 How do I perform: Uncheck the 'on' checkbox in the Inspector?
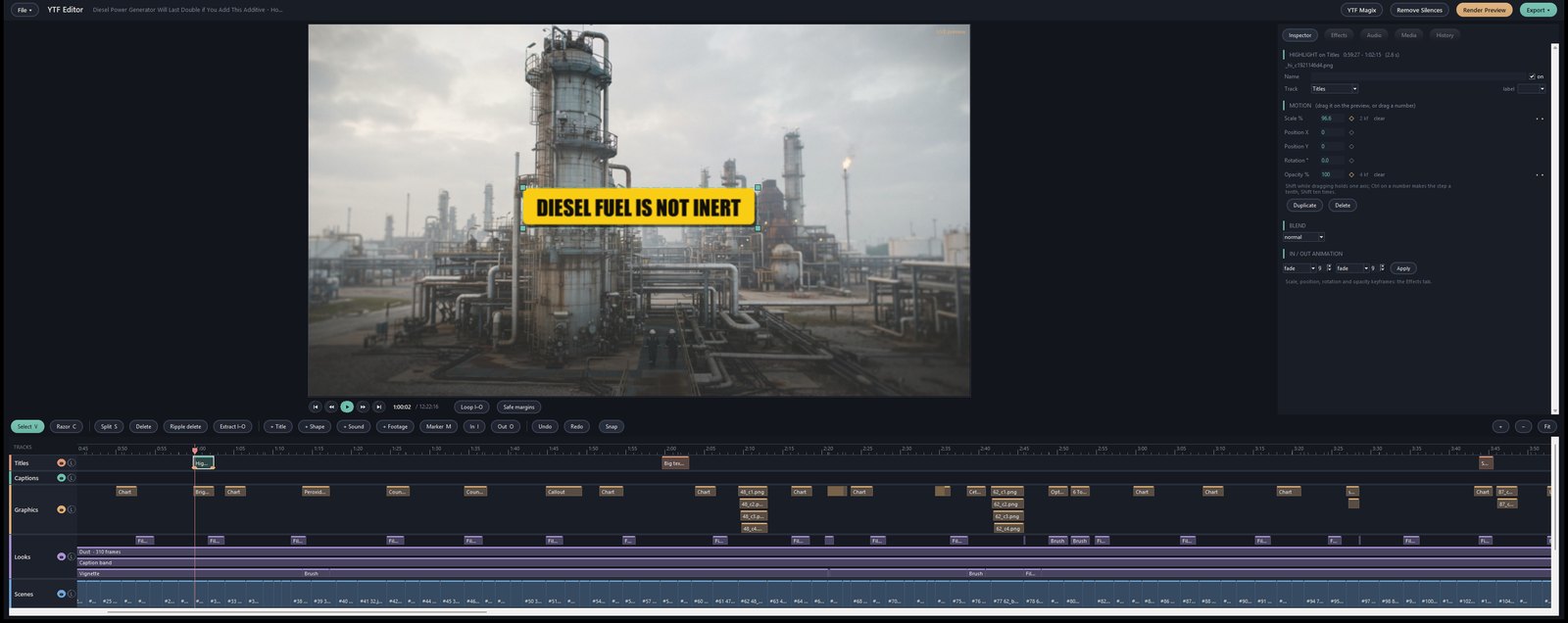point(1533,76)
